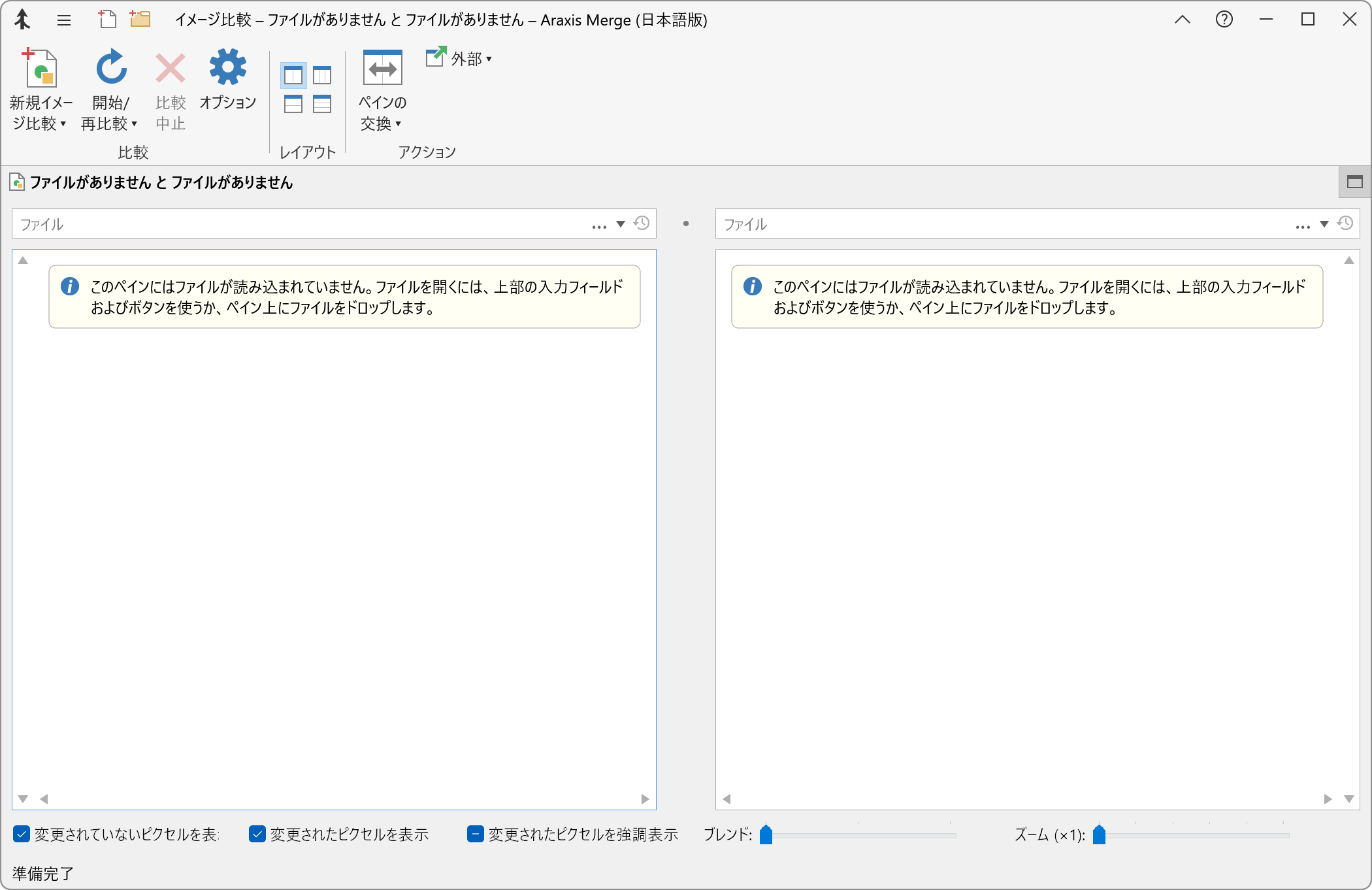This screenshot has height=890, width=1372.
Task: Toggle 変更されていないピクセルを表示 checkbox
Action: click(x=22, y=834)
